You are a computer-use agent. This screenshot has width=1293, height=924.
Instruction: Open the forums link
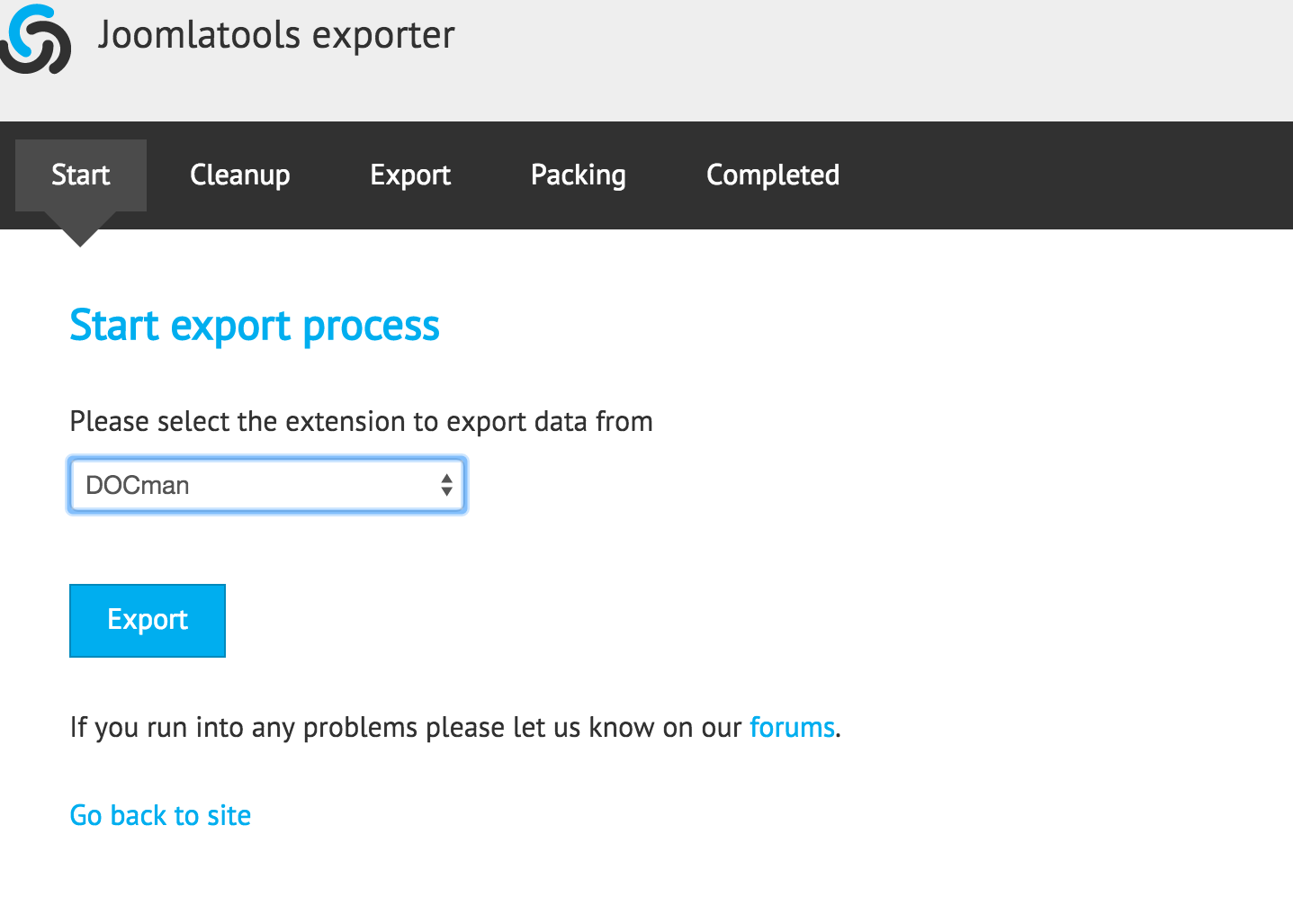tap(792, 727)
